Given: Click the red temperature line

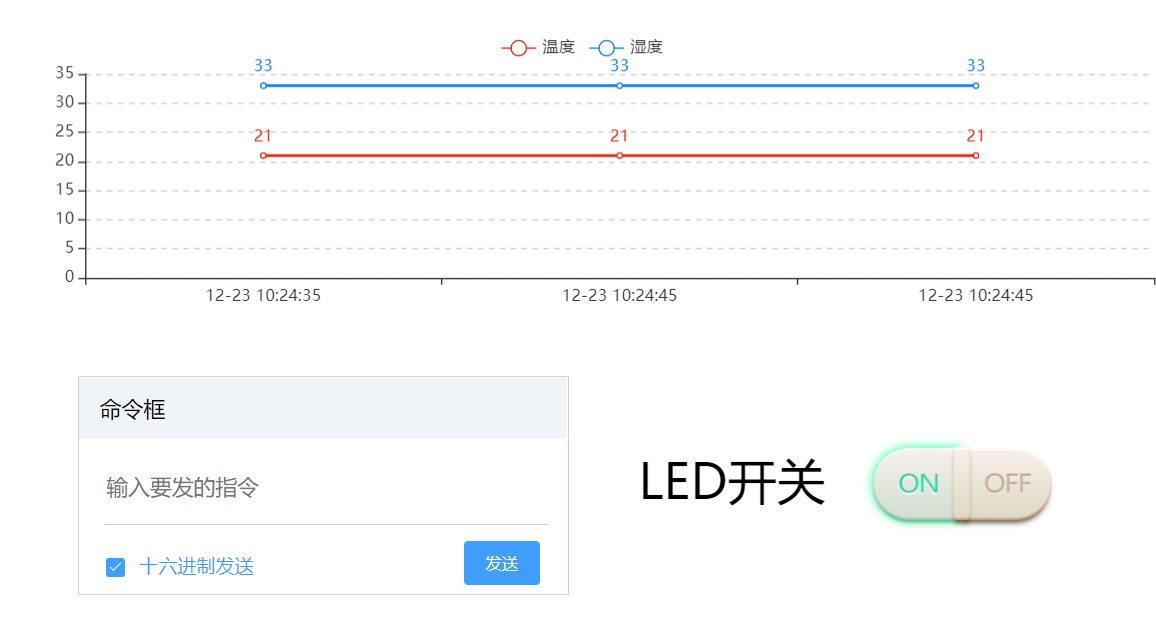Looking at the screenshot, I should (x=442, y=156).
